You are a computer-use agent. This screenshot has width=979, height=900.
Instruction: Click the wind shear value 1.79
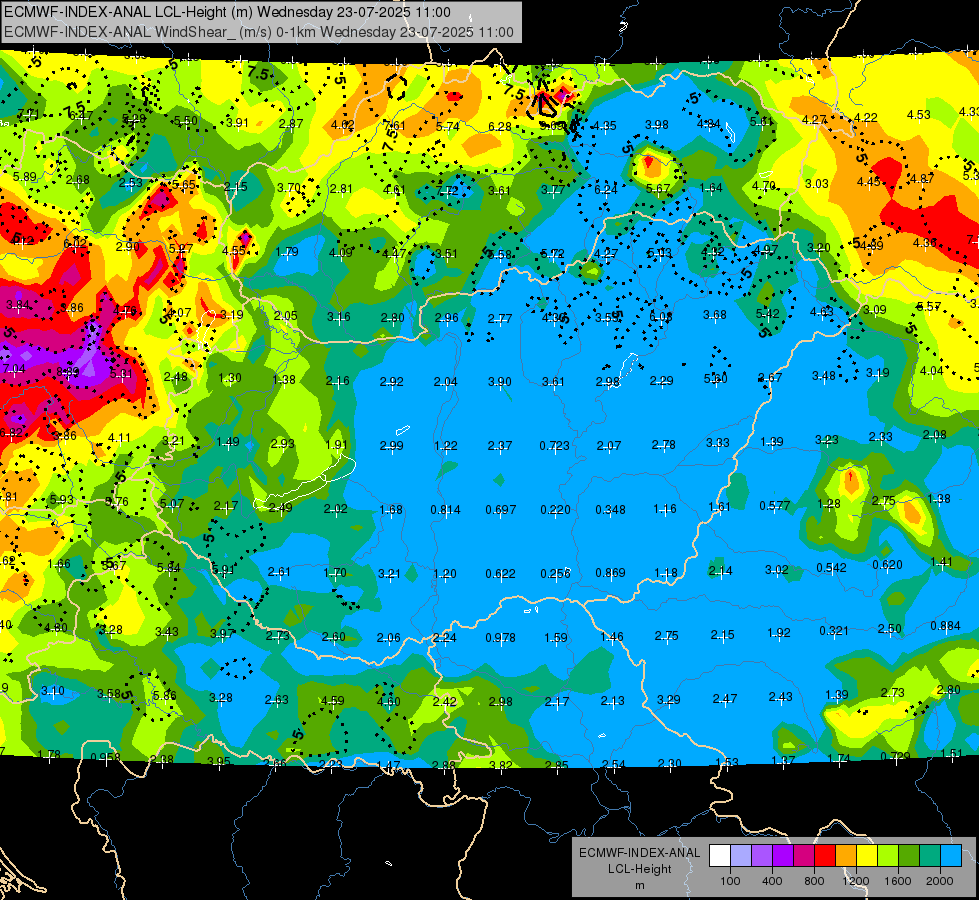(287, 252)
